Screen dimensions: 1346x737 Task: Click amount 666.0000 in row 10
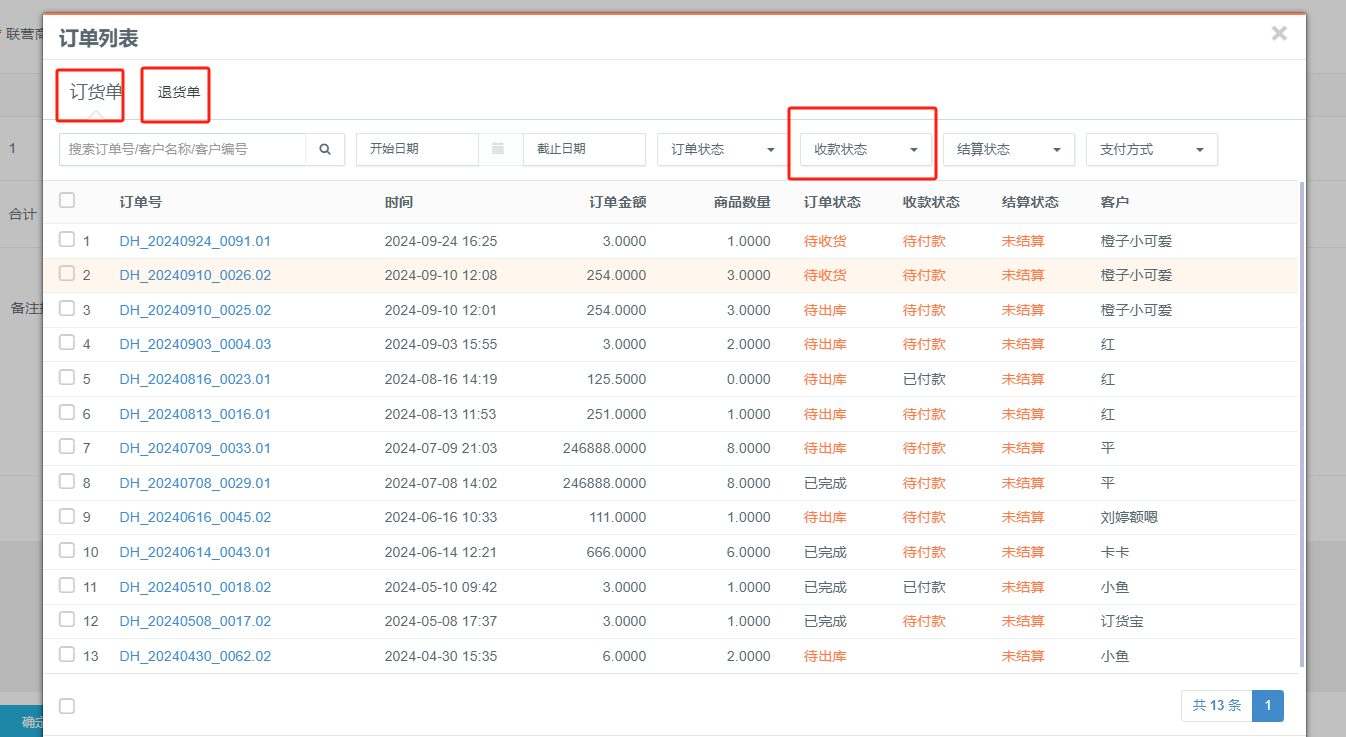[x=615, y=552]
